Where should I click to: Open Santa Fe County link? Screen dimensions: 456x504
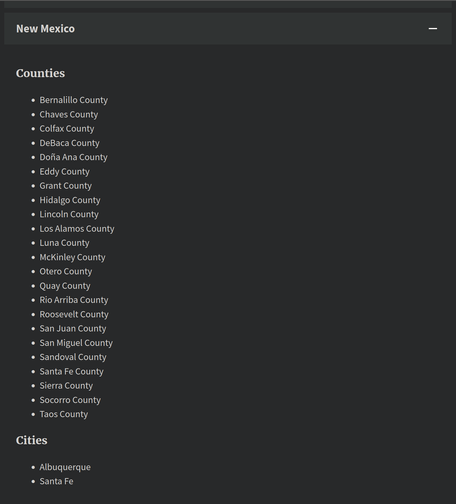[x=71, y=371]
